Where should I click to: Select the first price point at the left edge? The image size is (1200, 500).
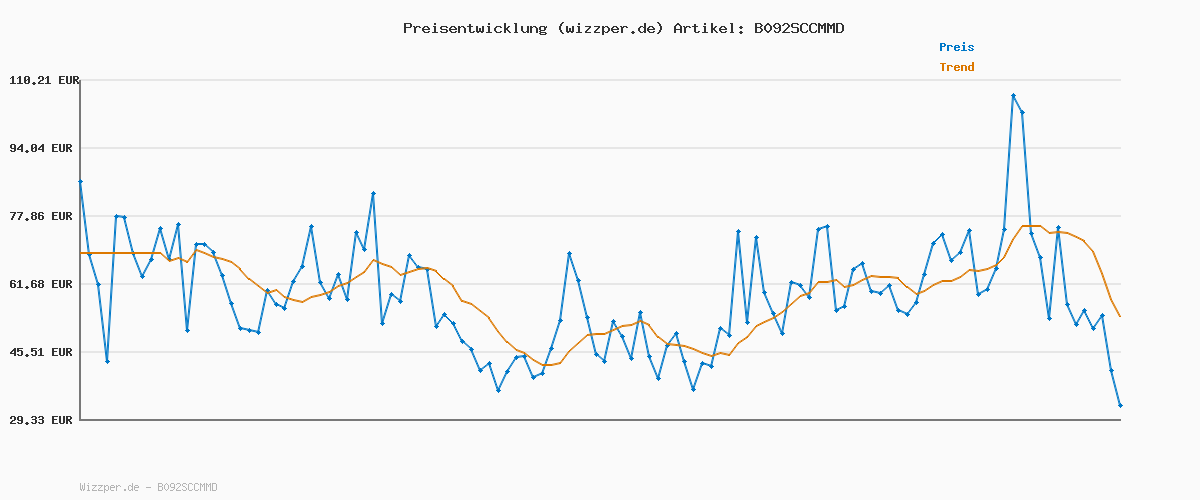80,182
